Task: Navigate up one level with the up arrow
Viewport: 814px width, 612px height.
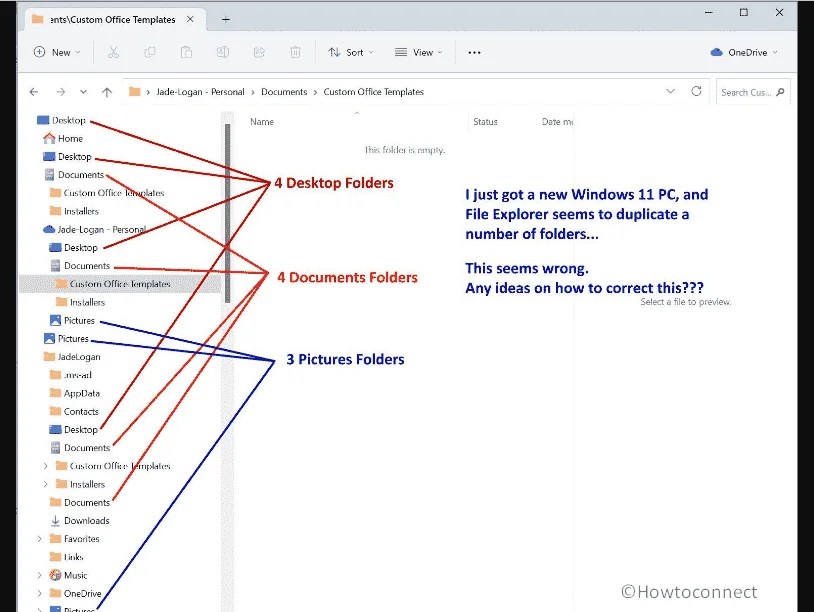Action: tap(107, 91)
